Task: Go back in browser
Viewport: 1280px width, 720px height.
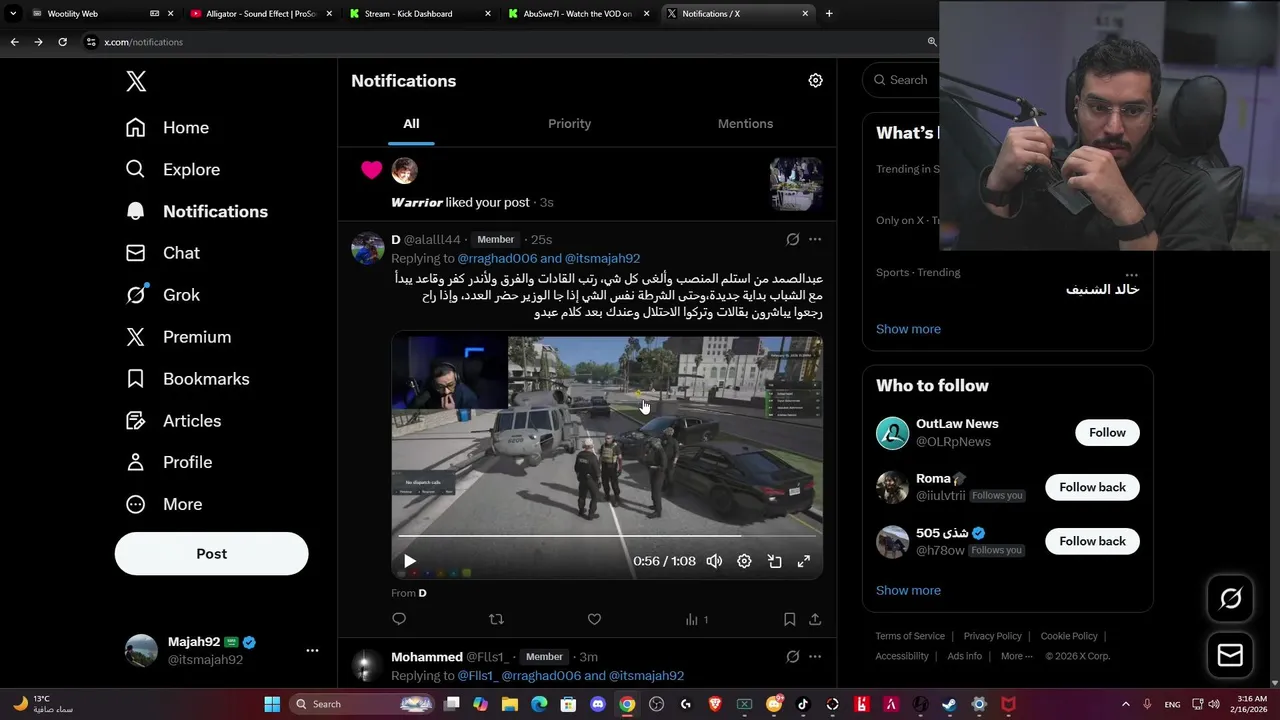Action: tap(14, 42)
